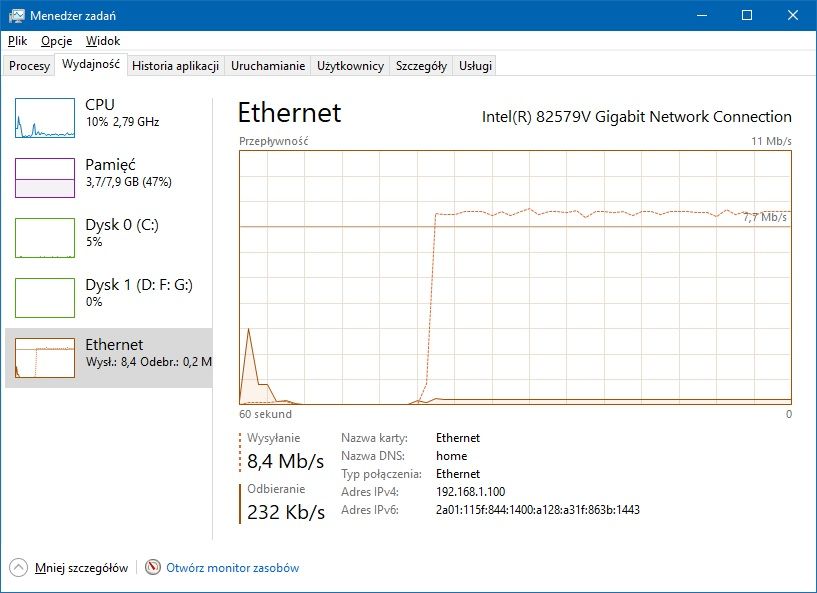The height and width of the screenshot is (593, 817).
Task: Switch to the Procesy tab
Action: pyautogui.click(x=29, y=66)
